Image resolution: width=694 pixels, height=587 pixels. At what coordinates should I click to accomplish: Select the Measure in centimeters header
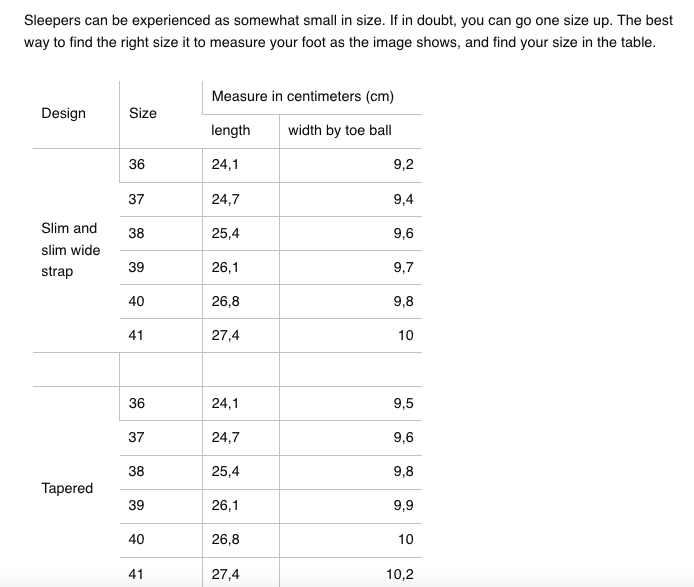click(x=303, y=96)
